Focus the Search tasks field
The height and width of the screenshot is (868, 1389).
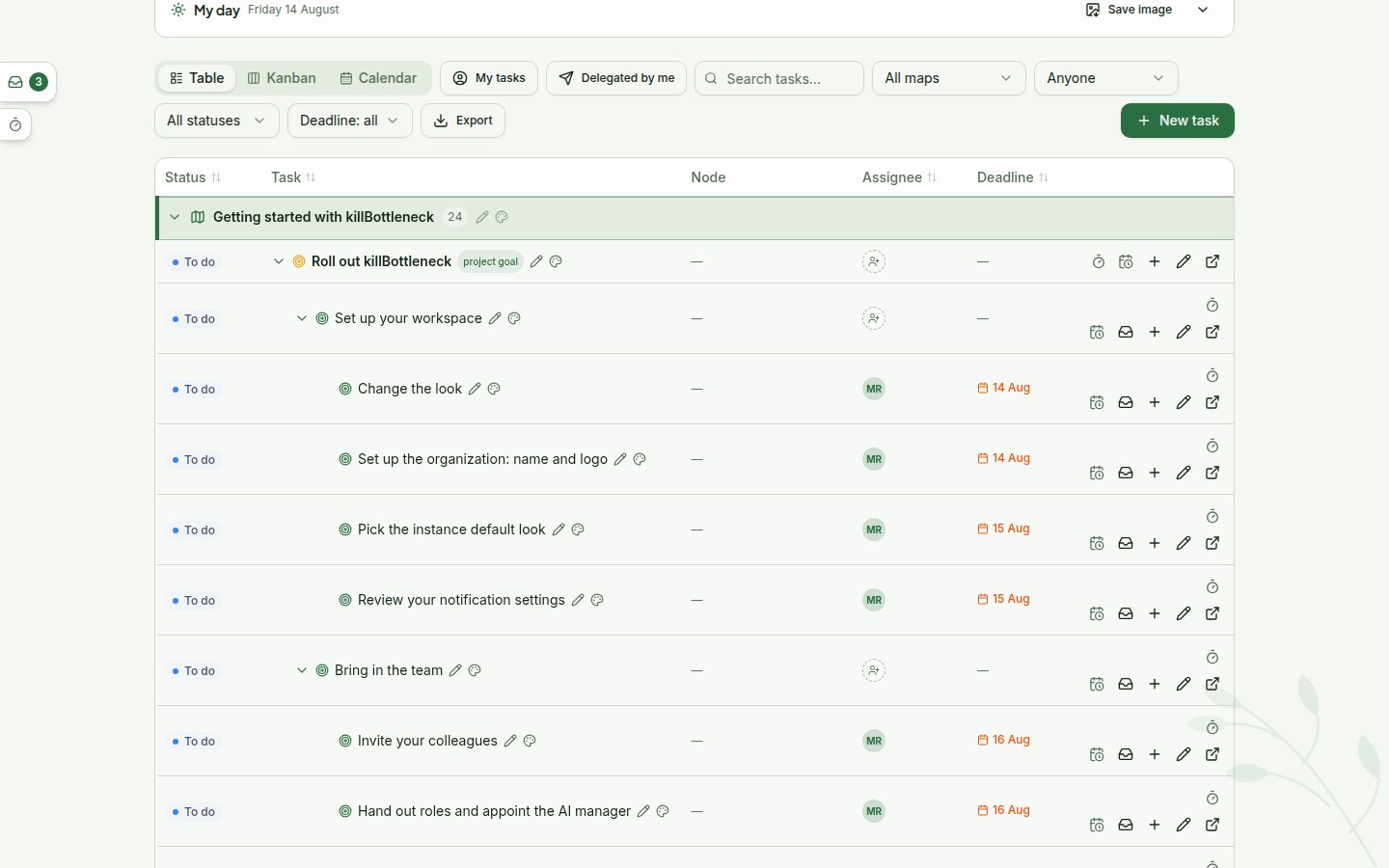[779, 78]
